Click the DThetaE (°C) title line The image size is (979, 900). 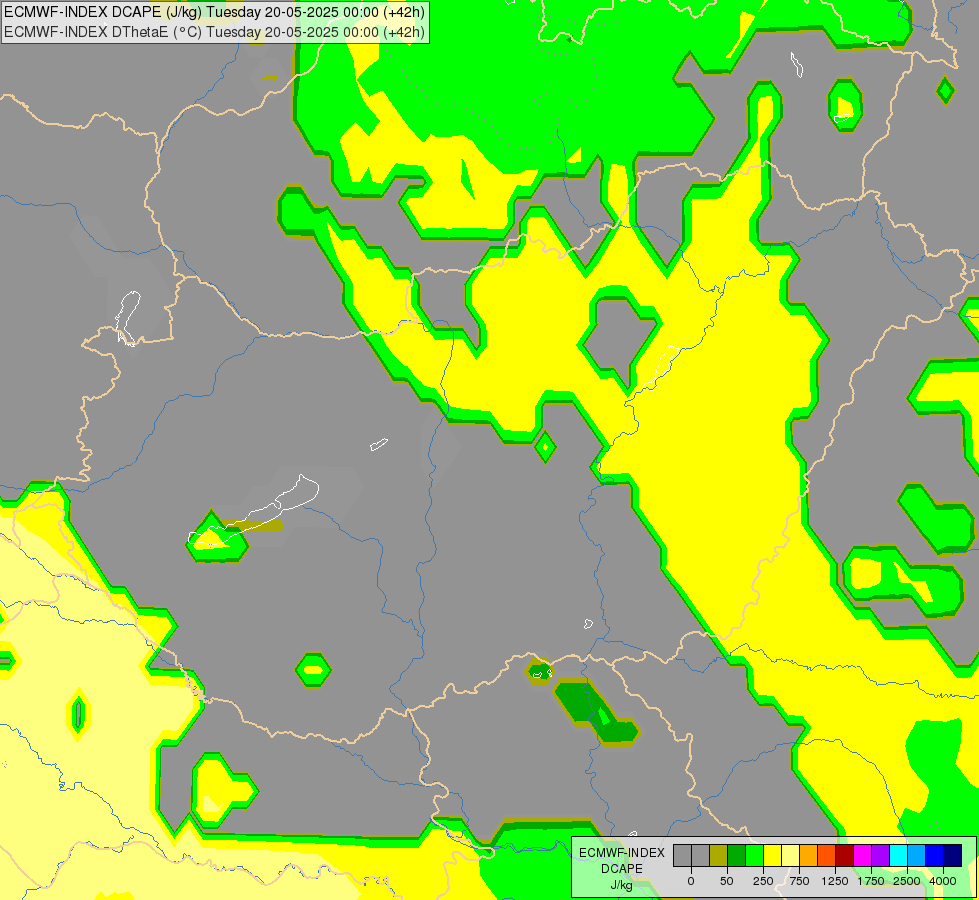[214, 32]
